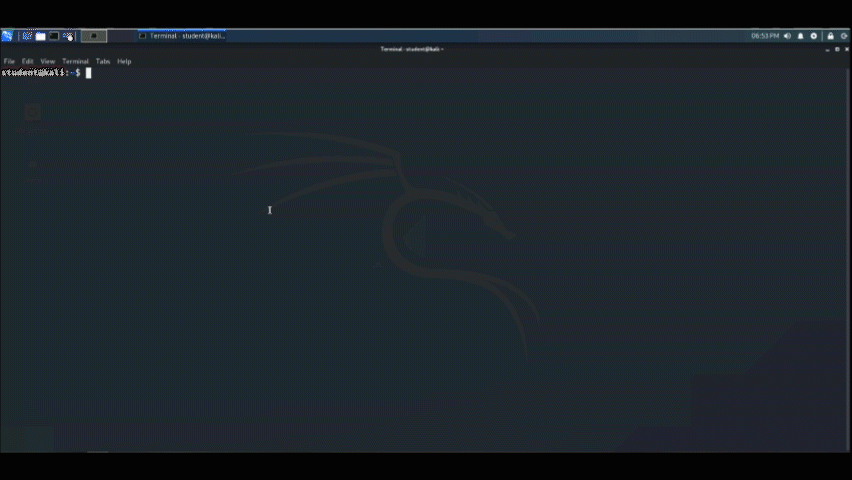The height and width of the screenshot is (480, 852).
Task: Open the Help menu
Action: [124, 61]
